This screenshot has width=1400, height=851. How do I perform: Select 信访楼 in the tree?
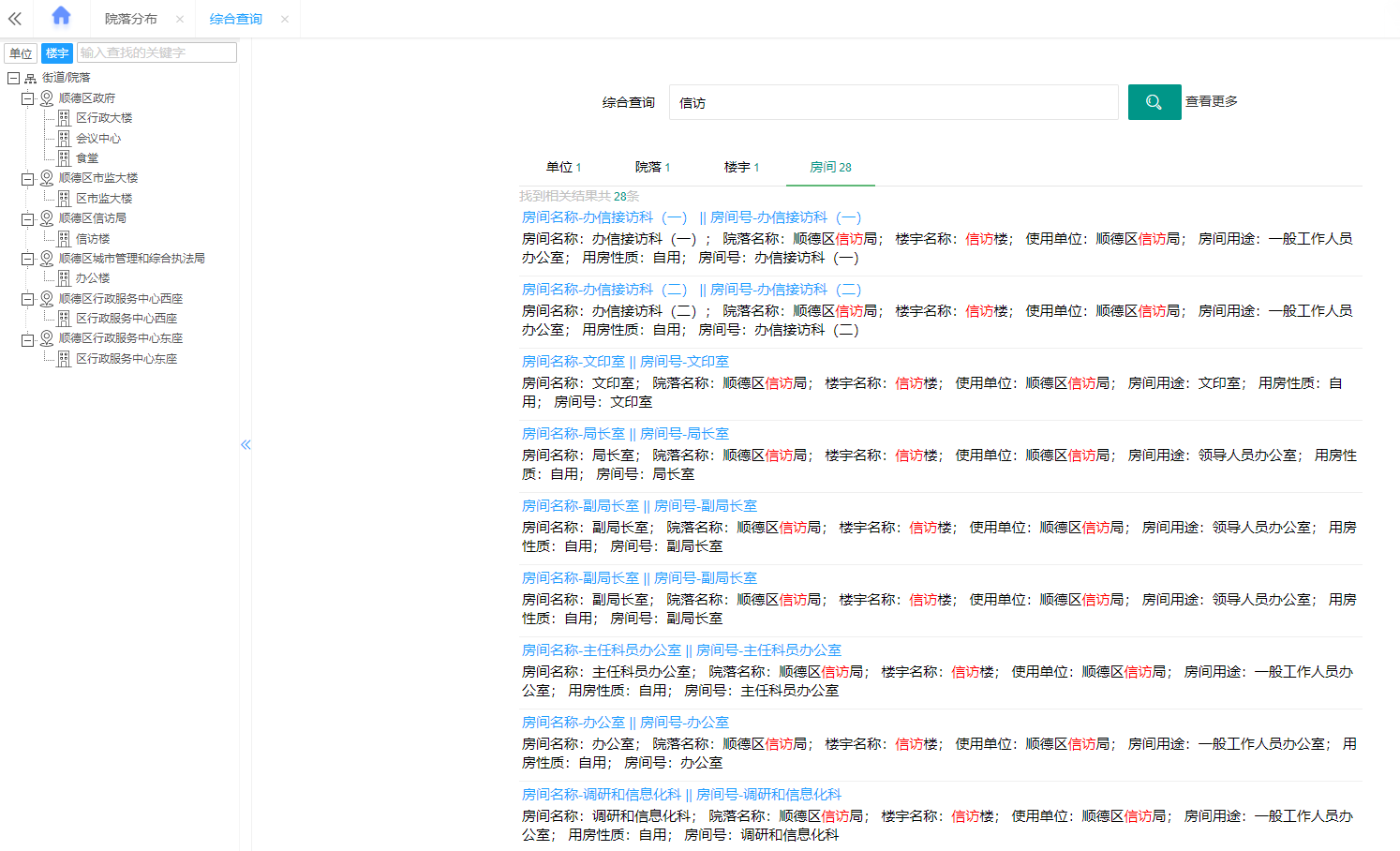[93, 239]
